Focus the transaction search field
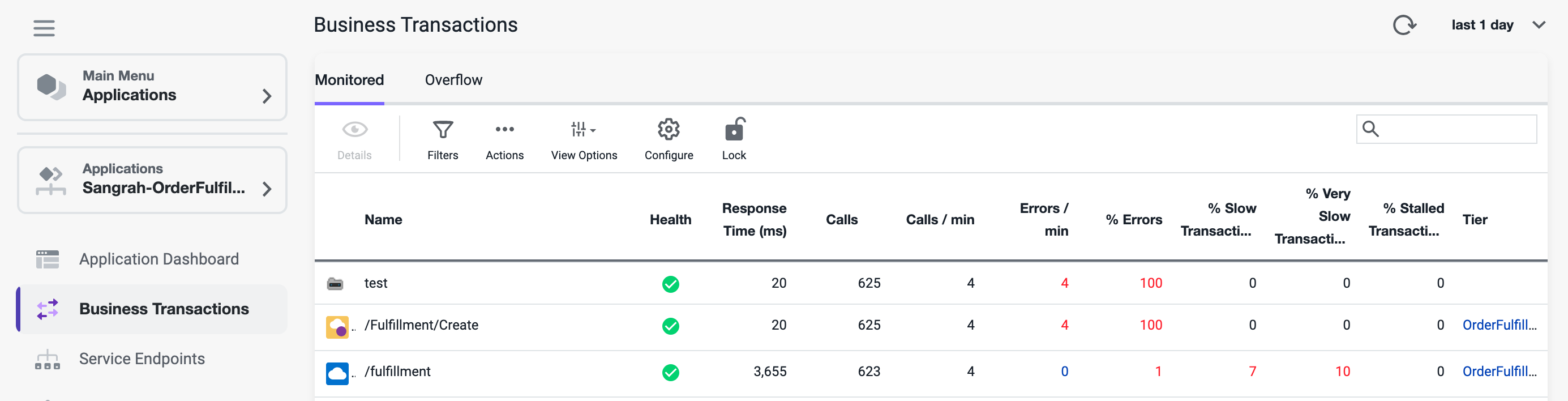Screen dimensions: 1568x401 (1446, 129)
